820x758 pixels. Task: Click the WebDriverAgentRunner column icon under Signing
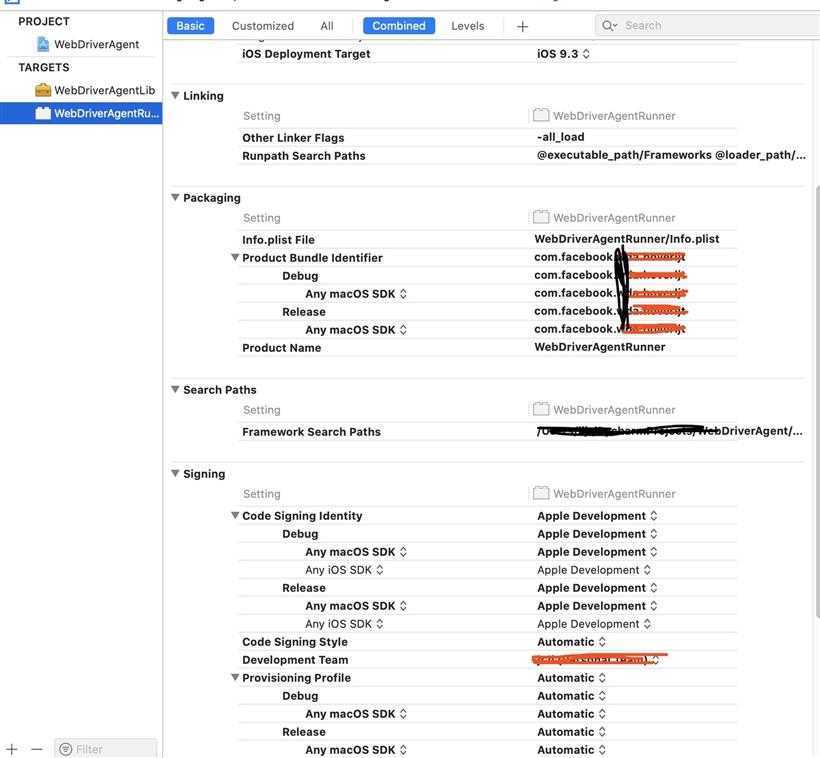(541, 493)
